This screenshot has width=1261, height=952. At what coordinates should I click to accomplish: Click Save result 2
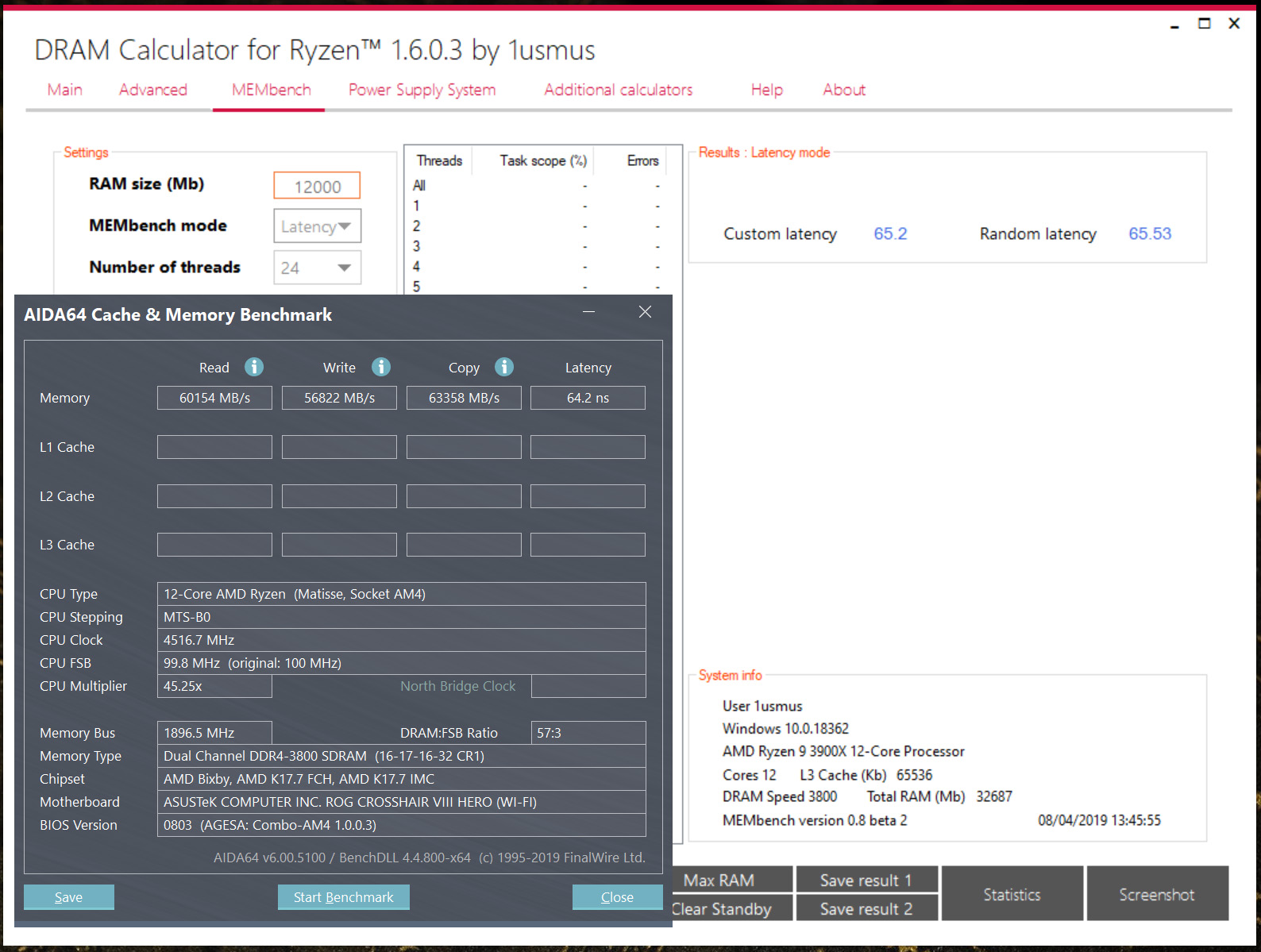click(x=867, y=908)
